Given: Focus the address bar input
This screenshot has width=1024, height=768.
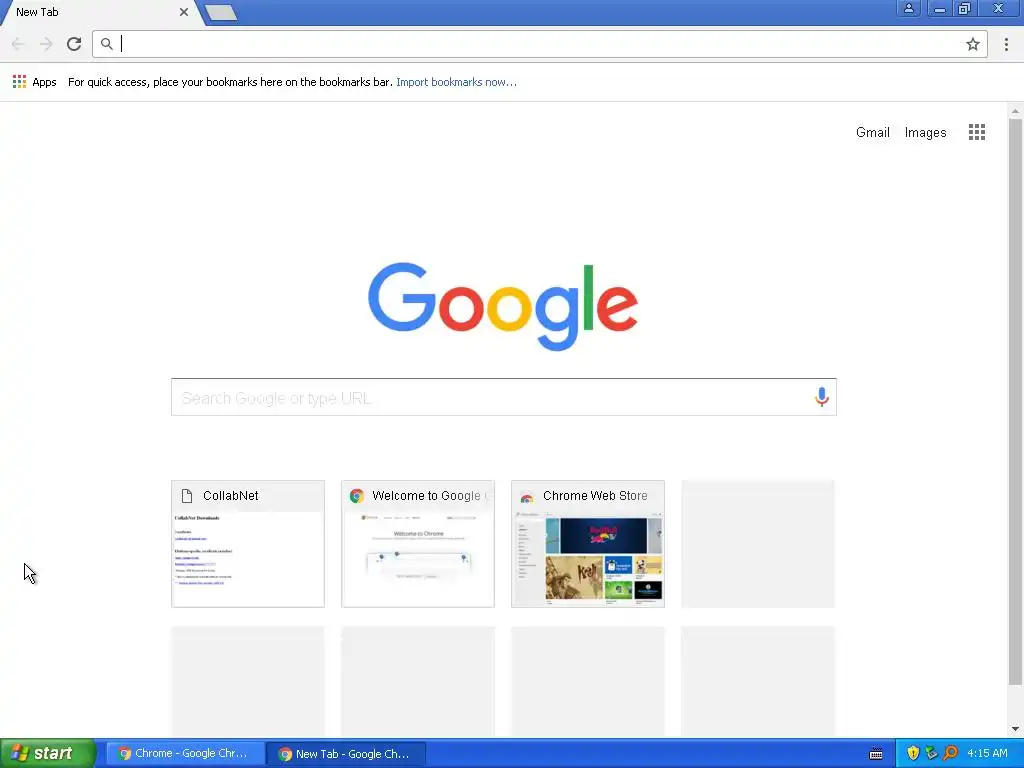Looking at the screenshot, I should click(539, 44).
